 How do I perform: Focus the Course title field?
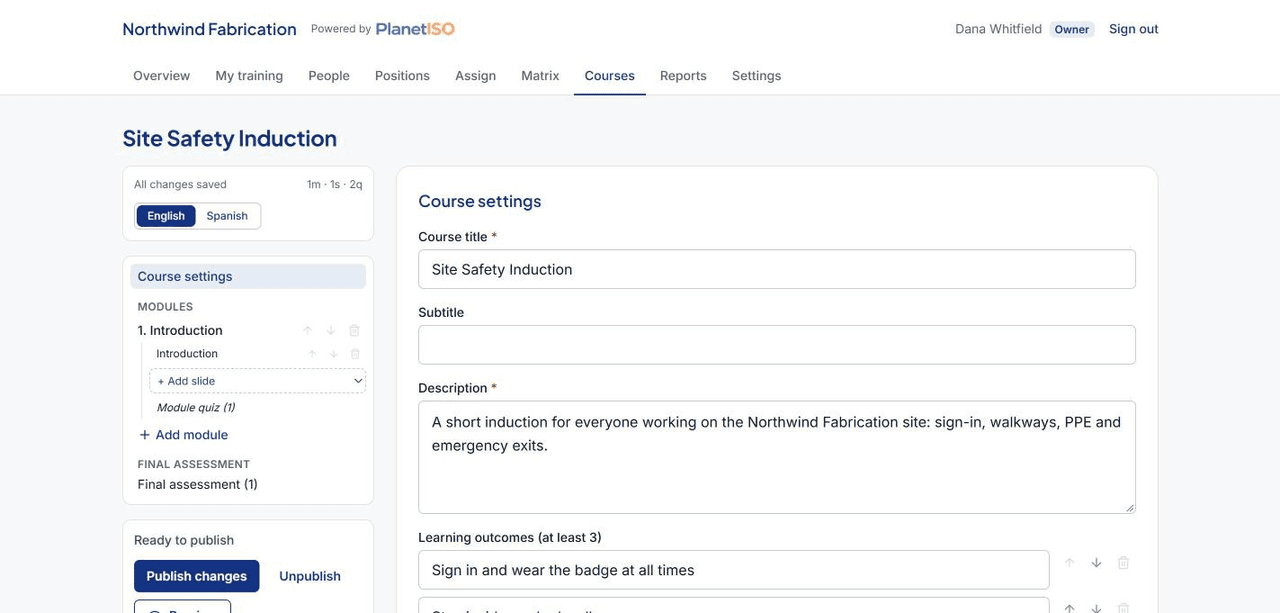pos(777,269)
